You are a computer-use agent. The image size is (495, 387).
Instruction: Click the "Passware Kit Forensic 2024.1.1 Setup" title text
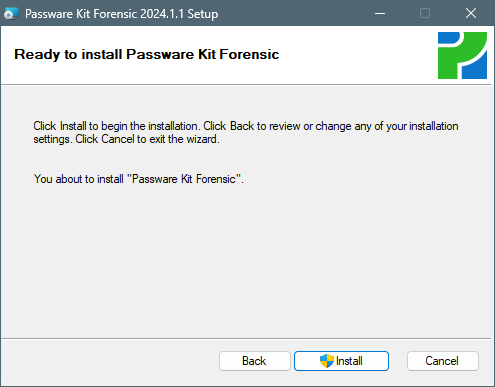tap(122, 14)
